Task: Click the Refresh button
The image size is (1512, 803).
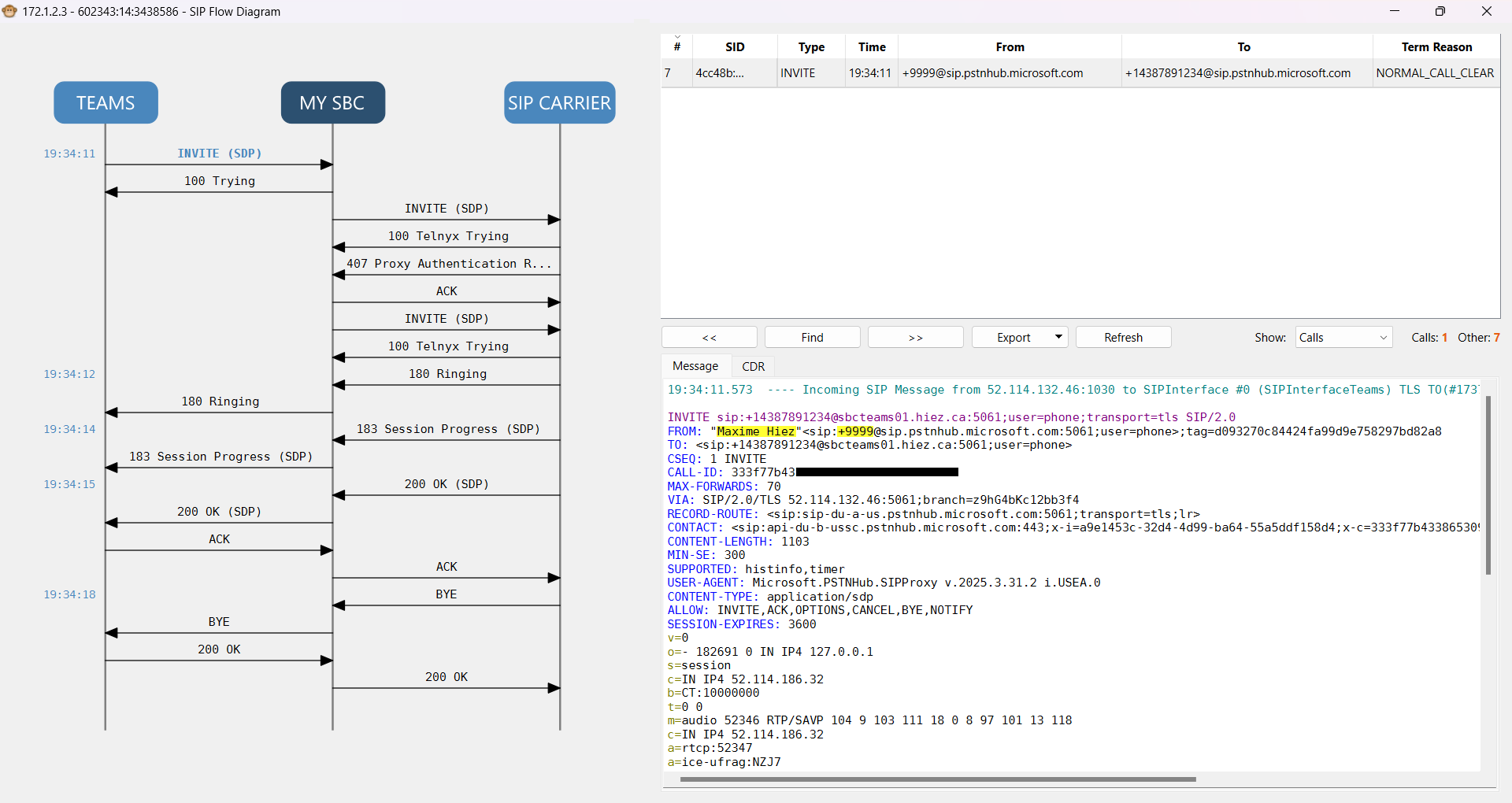Action: tap(1122, 337)
